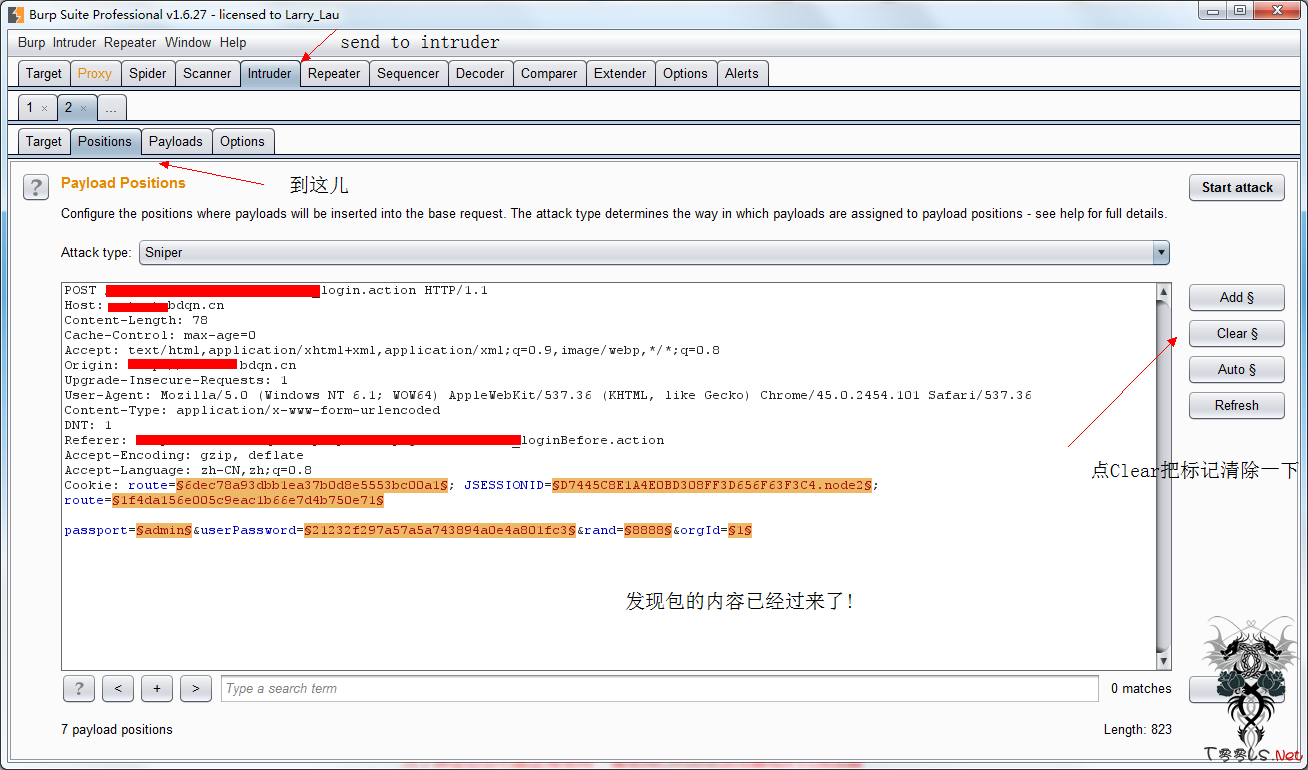Click the plus search options button
Image resolution: width=1308 pixels, height=770 pixels.
tap(157, 688)
